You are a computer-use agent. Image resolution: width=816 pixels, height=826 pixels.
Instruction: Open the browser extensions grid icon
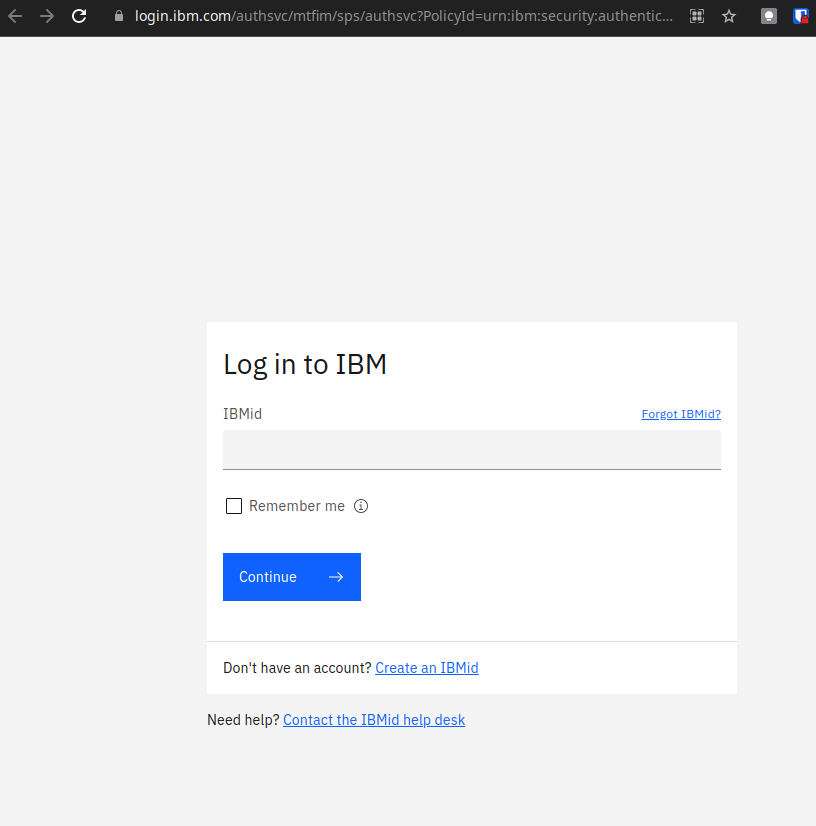point(696,15)
